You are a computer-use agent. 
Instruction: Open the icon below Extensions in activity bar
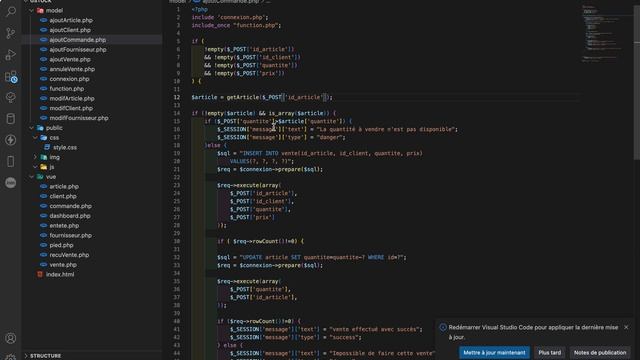tap(11, 97)
